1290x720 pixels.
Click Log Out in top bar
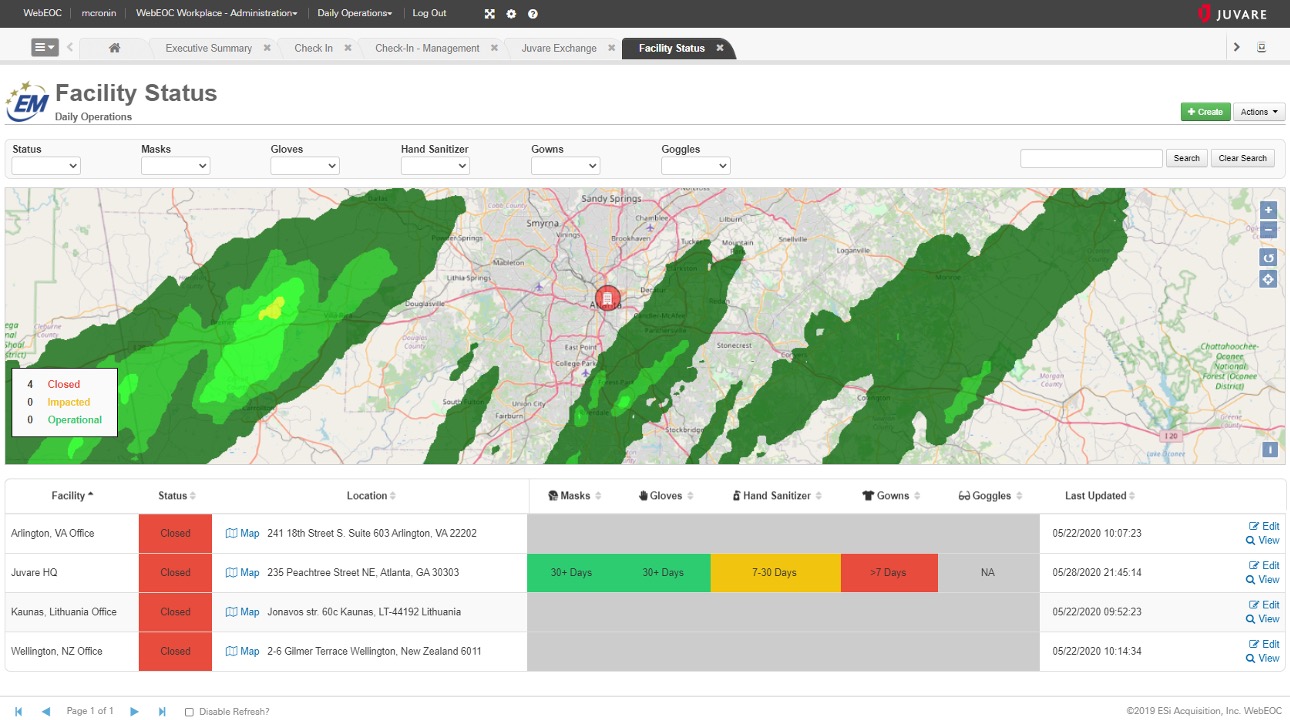tap(429, 14)
